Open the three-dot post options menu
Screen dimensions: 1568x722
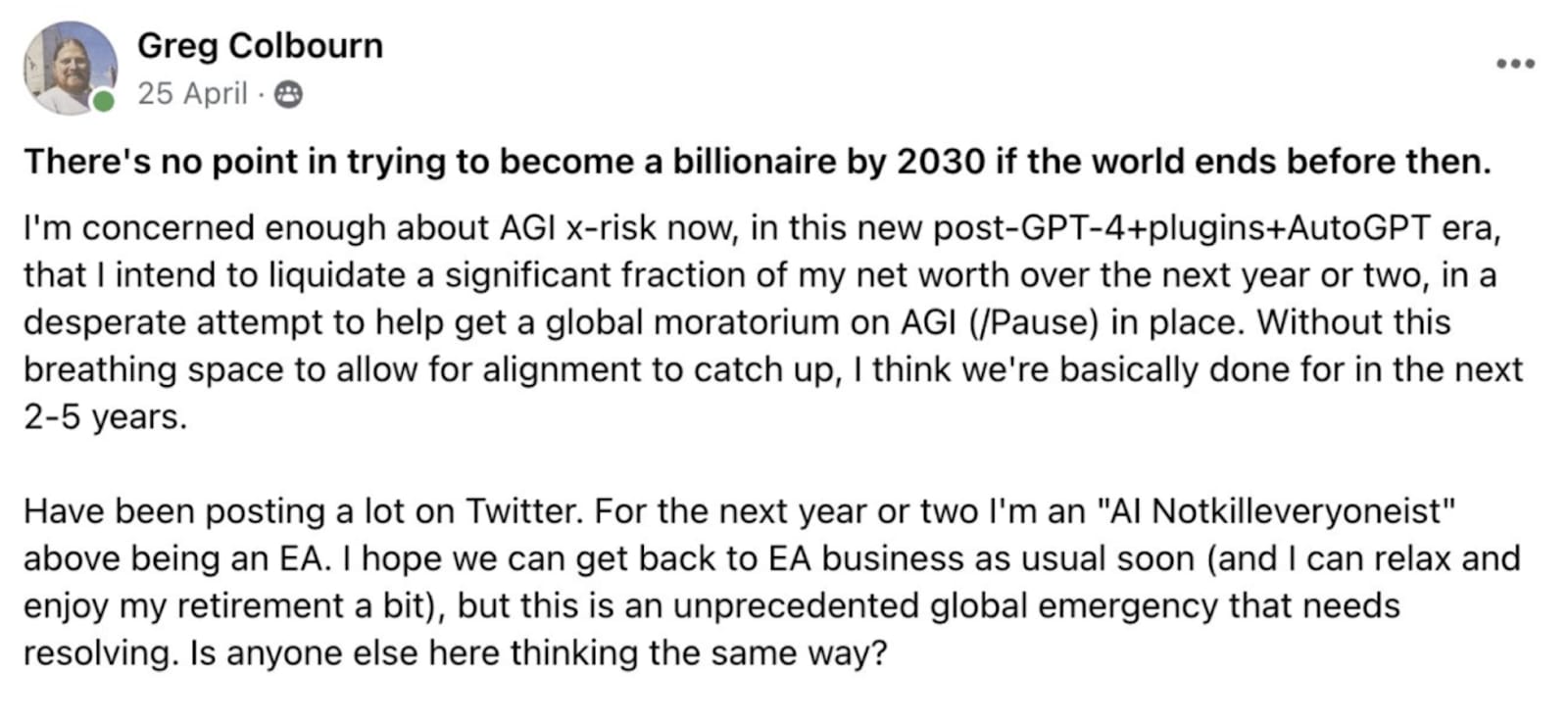click(x=1515, y=65)
